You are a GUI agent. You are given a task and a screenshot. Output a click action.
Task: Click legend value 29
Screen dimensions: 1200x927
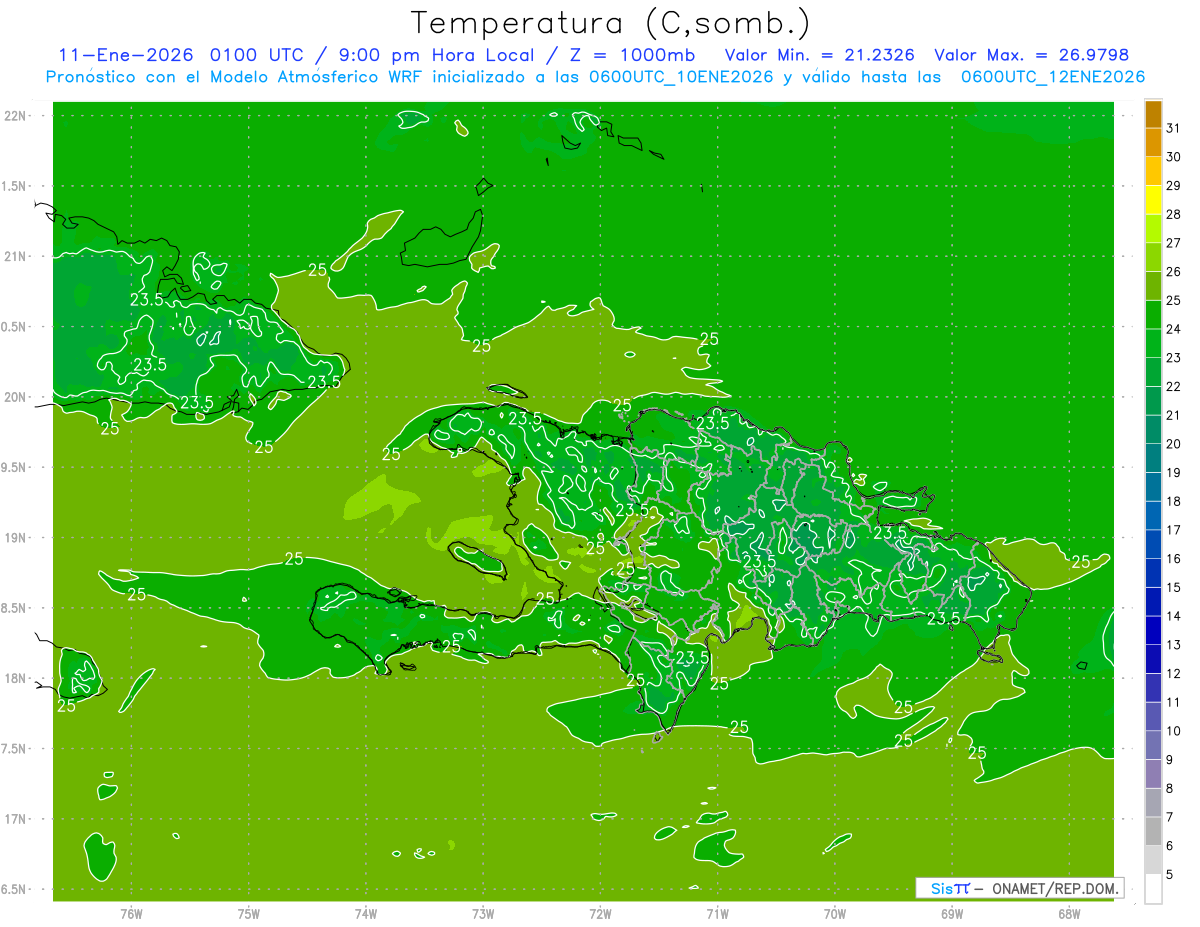(1174, 185)
